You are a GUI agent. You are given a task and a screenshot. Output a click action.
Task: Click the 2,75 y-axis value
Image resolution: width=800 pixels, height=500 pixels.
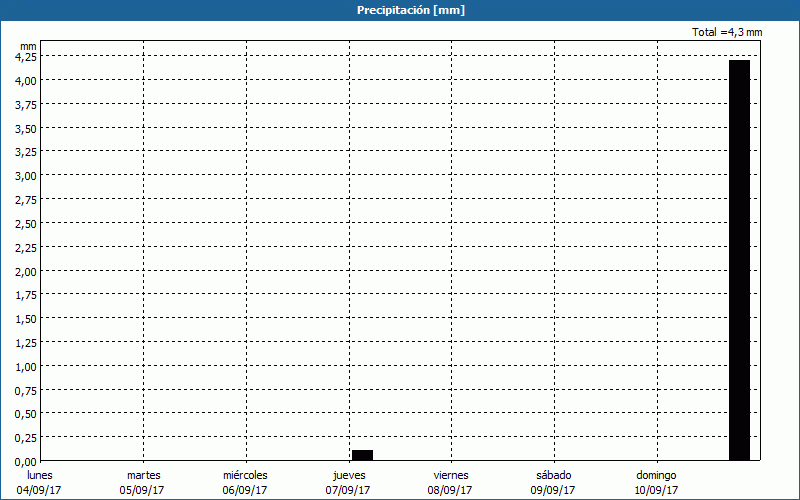tap(26, 200)
